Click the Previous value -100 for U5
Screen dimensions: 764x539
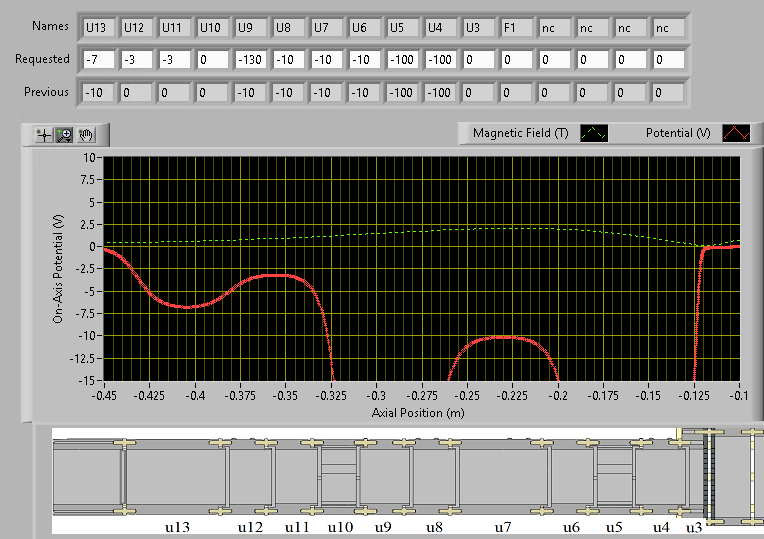tap(402, 93)
